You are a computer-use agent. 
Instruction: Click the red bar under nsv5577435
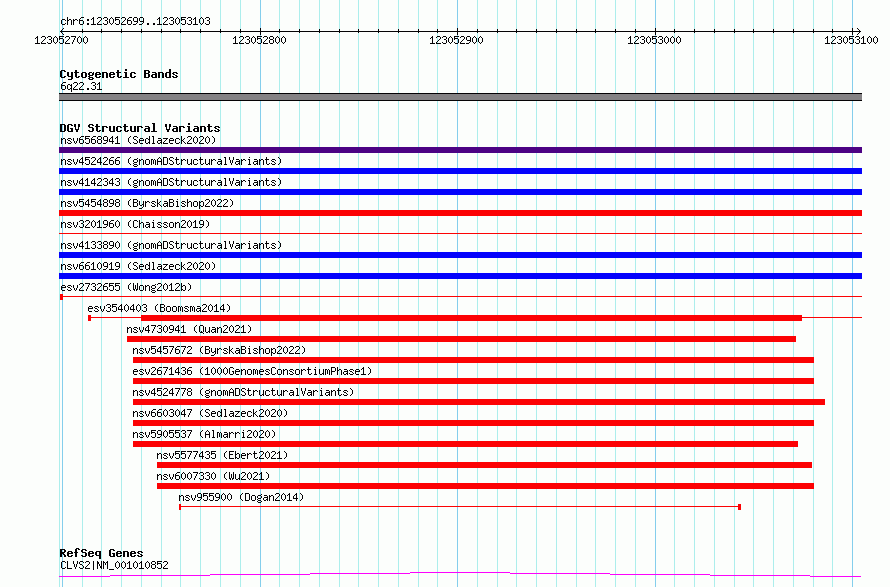(x=484, y=465)
